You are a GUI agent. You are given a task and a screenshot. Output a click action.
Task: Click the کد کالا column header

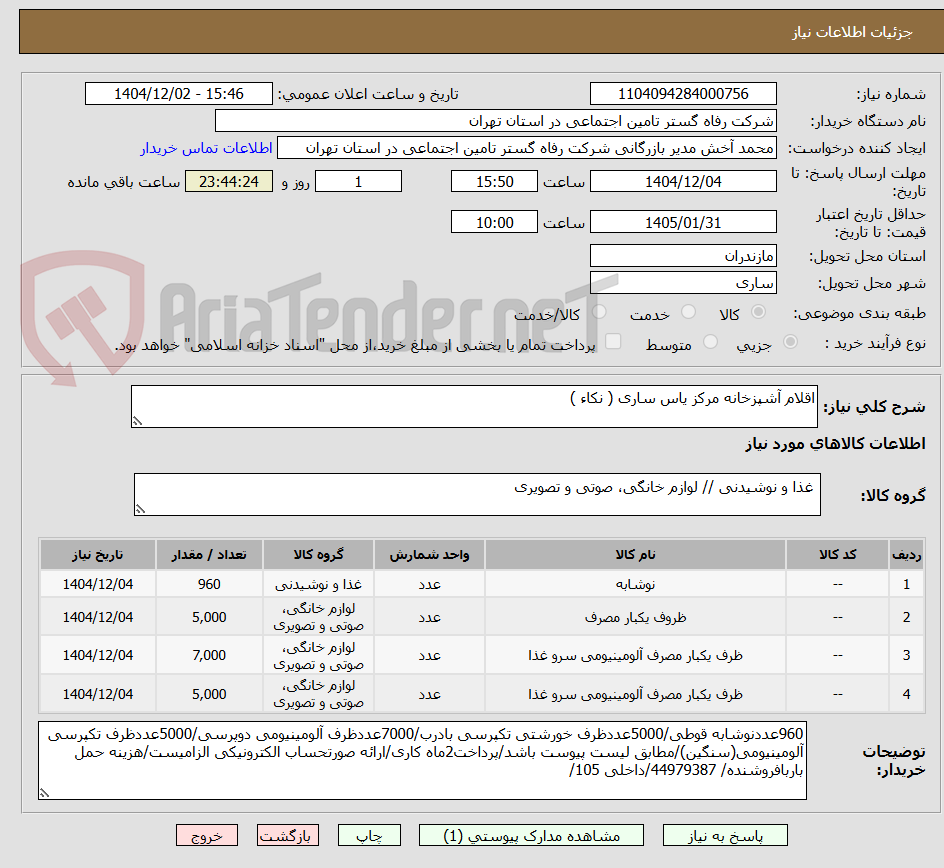pos(837,554)
